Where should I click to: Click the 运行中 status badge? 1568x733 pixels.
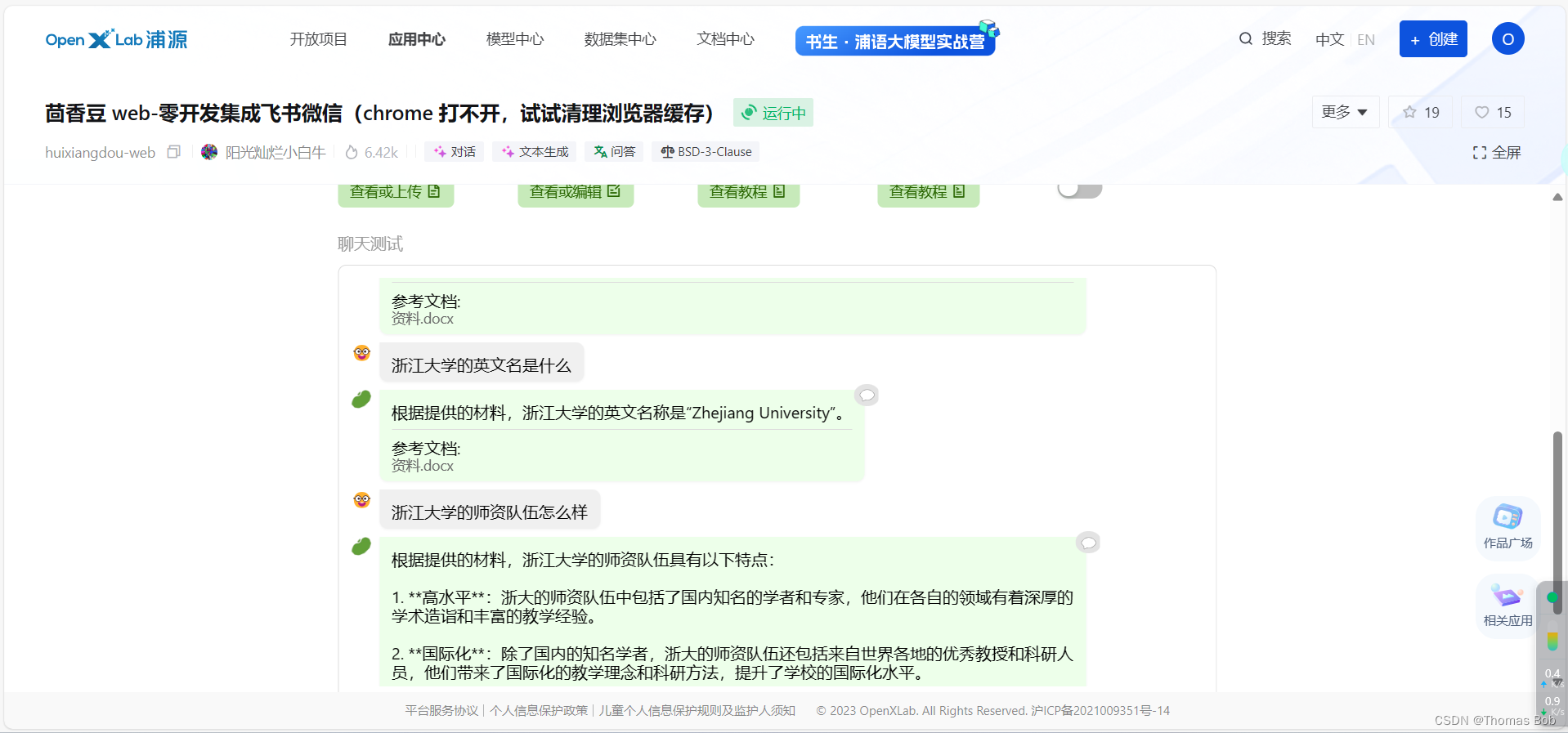773,113
